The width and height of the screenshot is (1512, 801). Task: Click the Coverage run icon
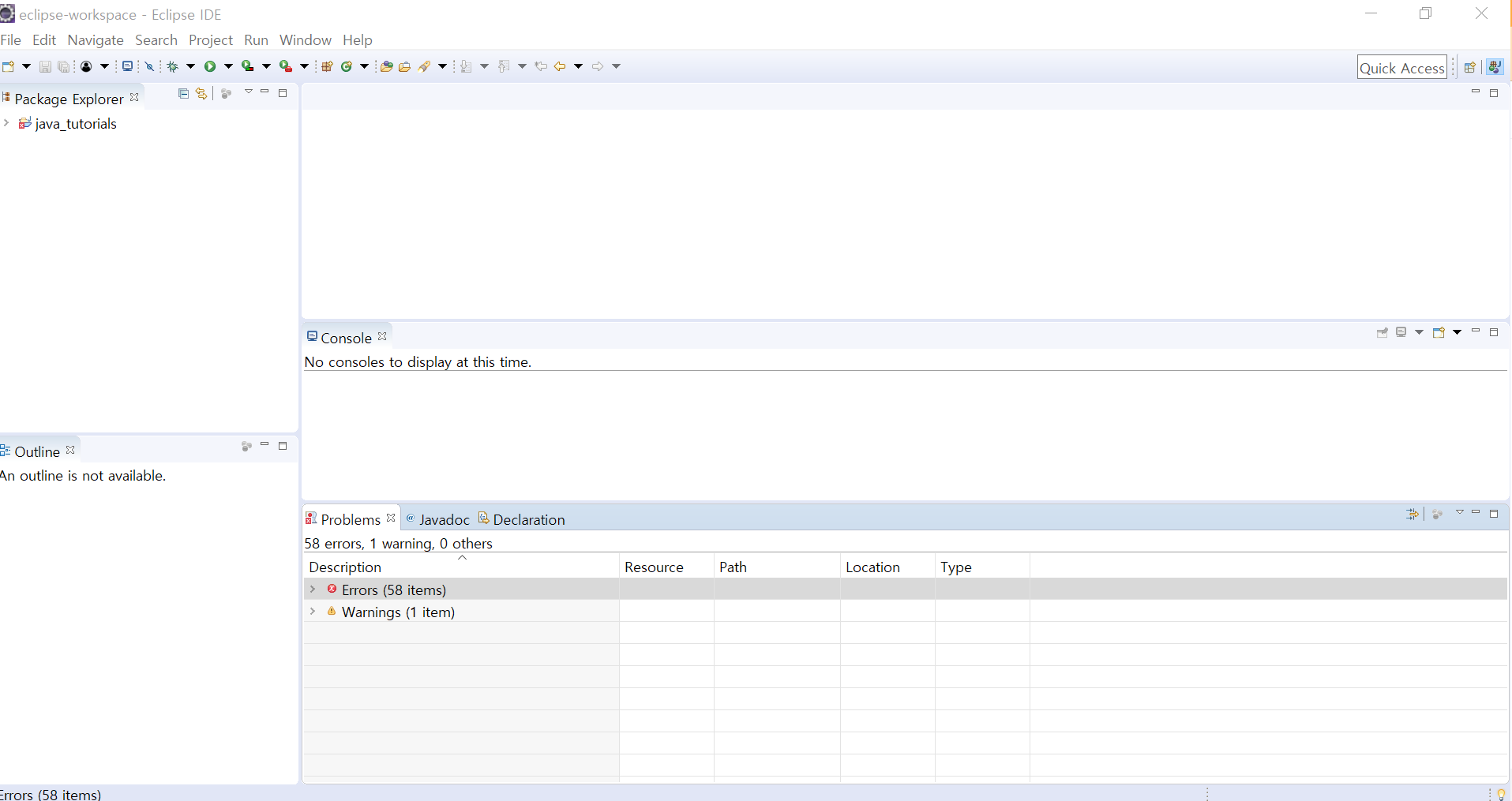[248, 66]
